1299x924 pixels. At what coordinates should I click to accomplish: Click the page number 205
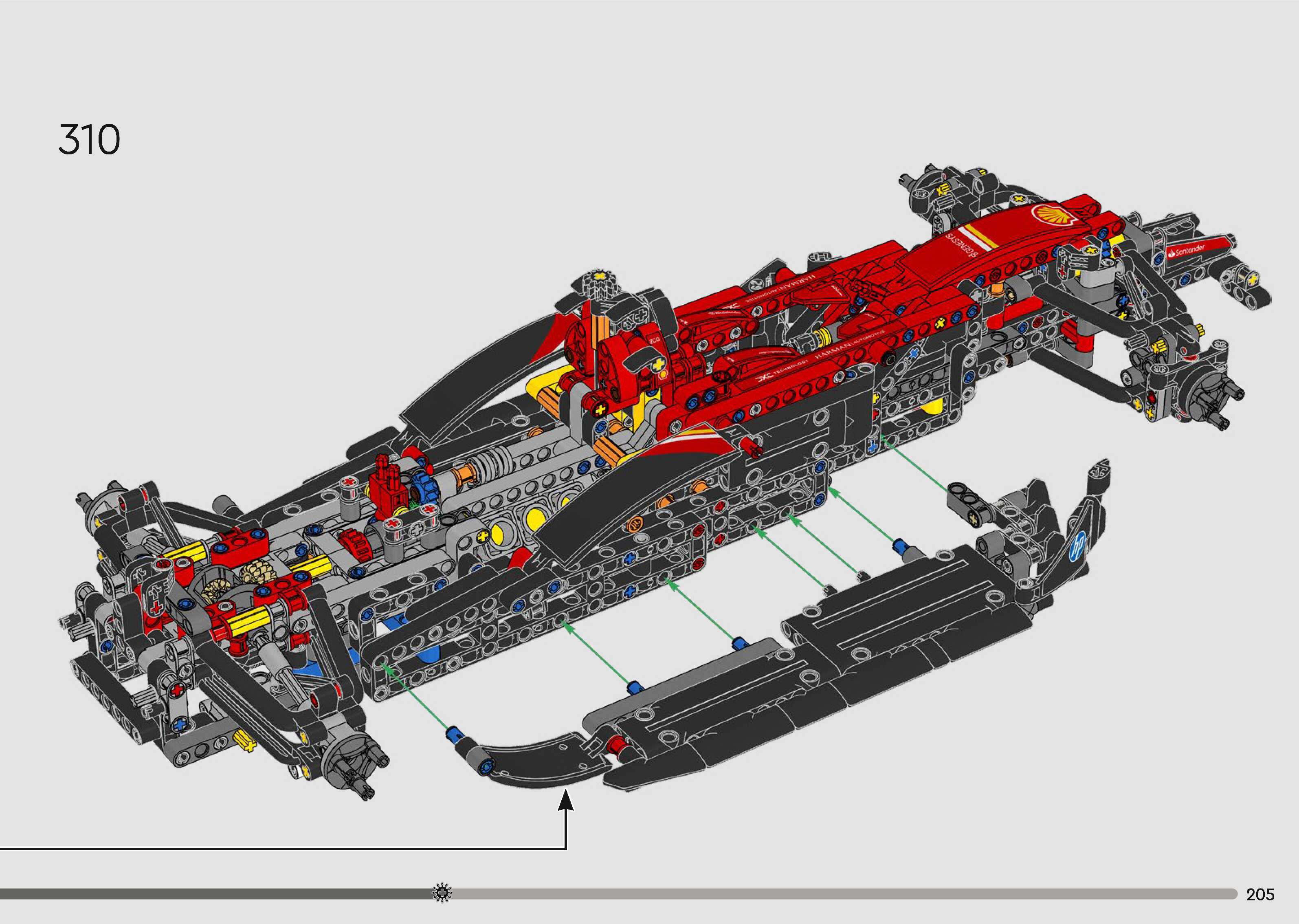click(1260, 894)
